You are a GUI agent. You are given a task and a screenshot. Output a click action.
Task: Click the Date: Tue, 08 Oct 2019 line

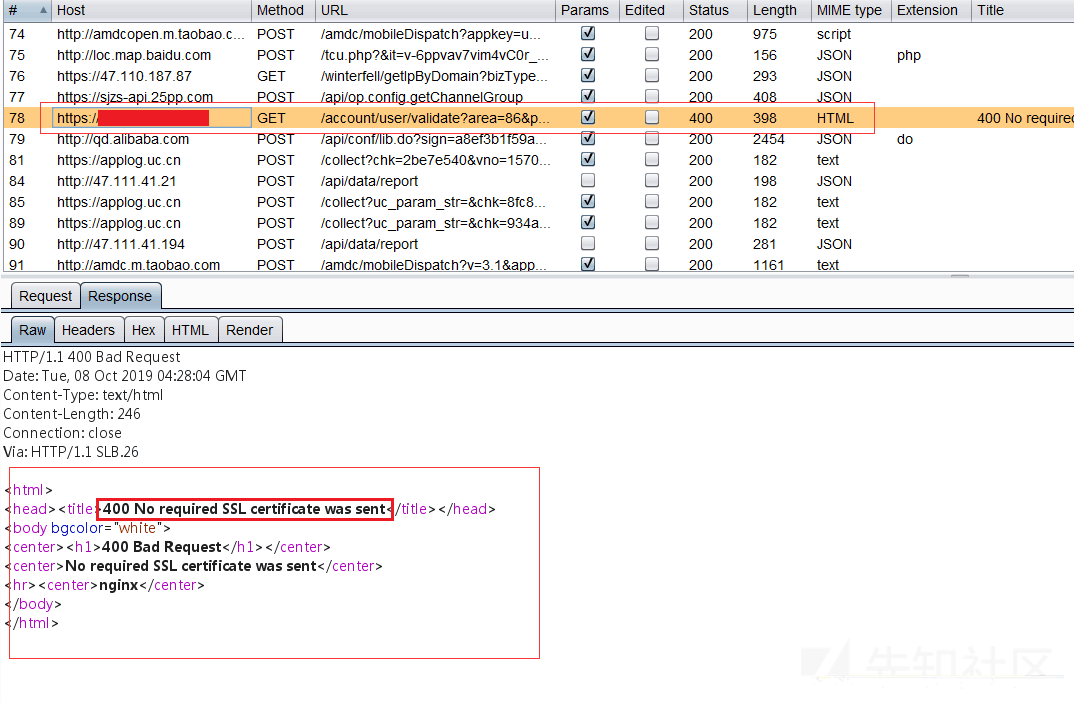(125, 376)
